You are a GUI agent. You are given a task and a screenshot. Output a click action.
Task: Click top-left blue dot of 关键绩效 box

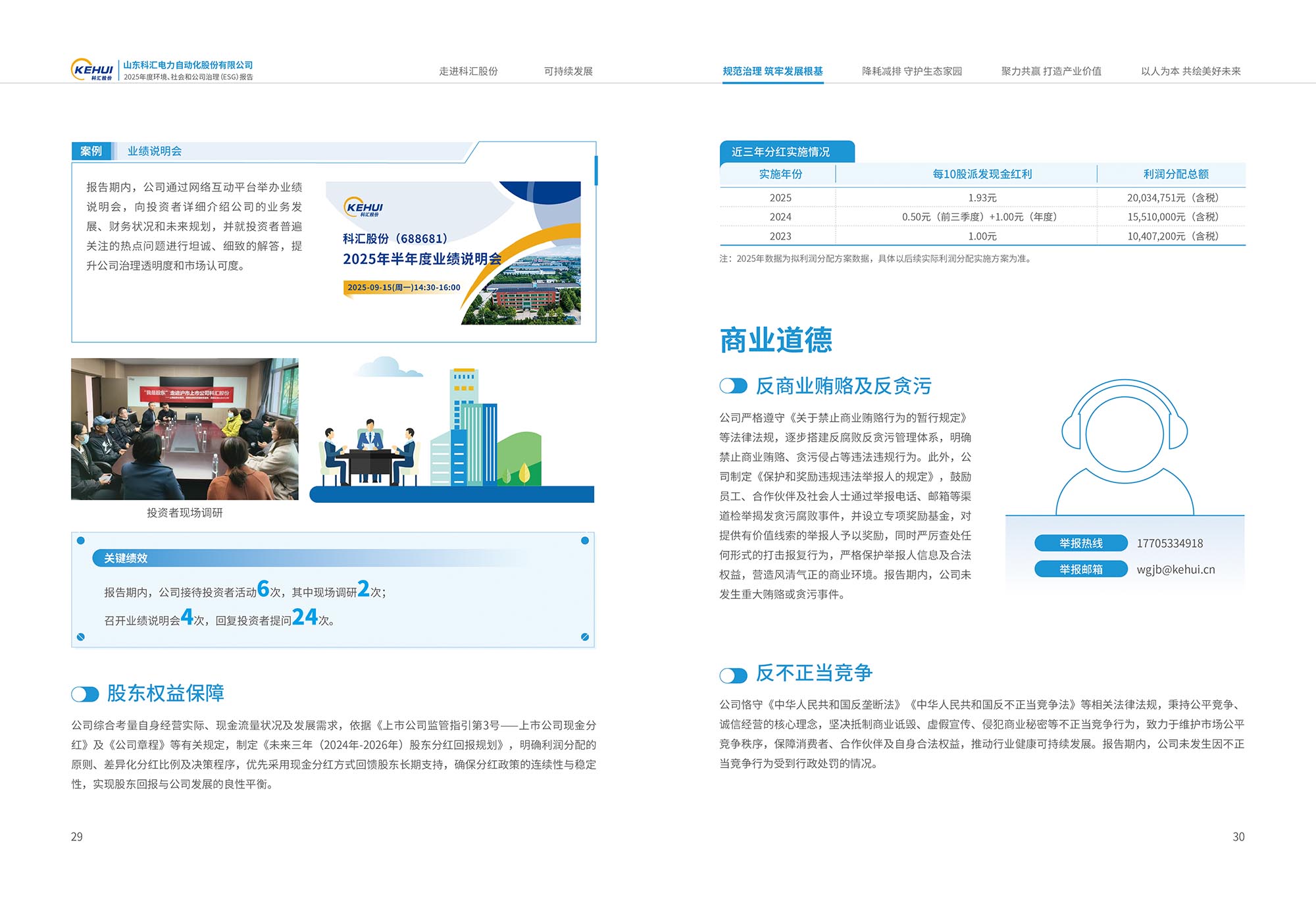pos(81,540)
